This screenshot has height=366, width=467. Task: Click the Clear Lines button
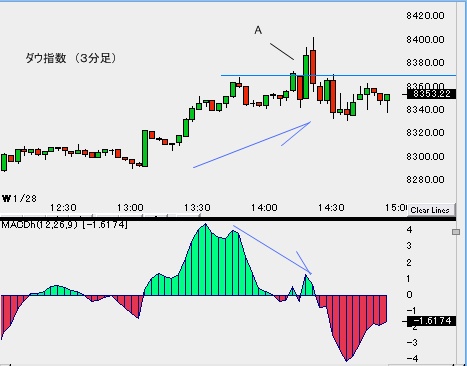[x=431, y=210]
